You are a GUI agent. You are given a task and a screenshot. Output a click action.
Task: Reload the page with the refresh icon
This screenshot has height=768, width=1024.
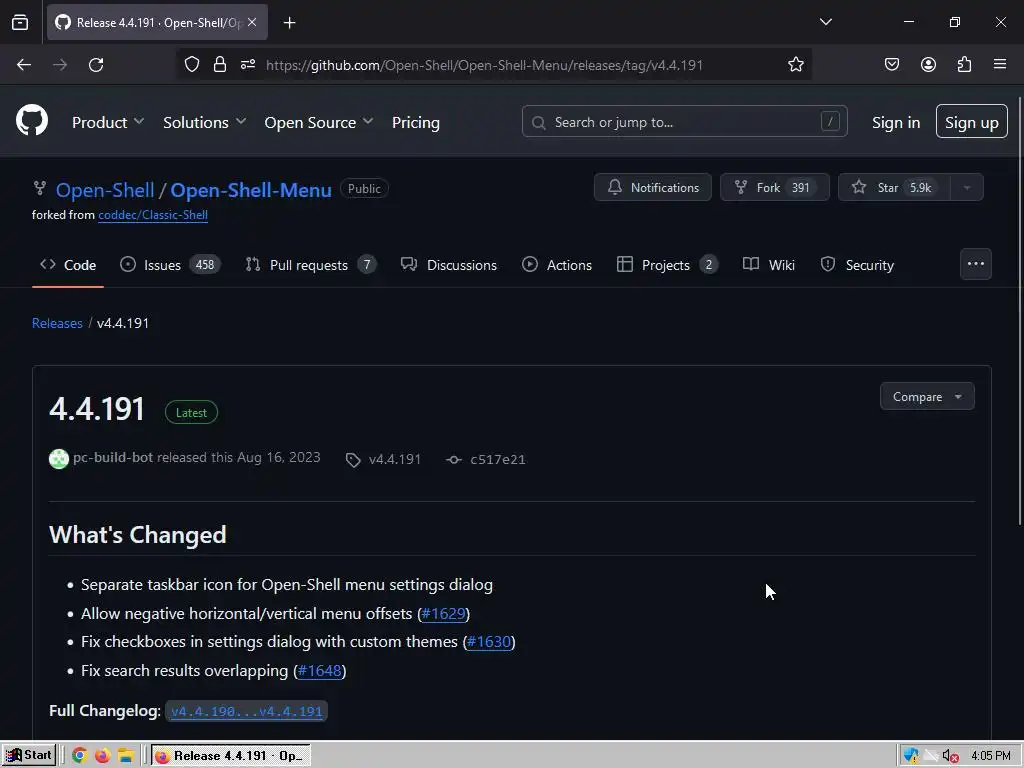tap(96, 65)
